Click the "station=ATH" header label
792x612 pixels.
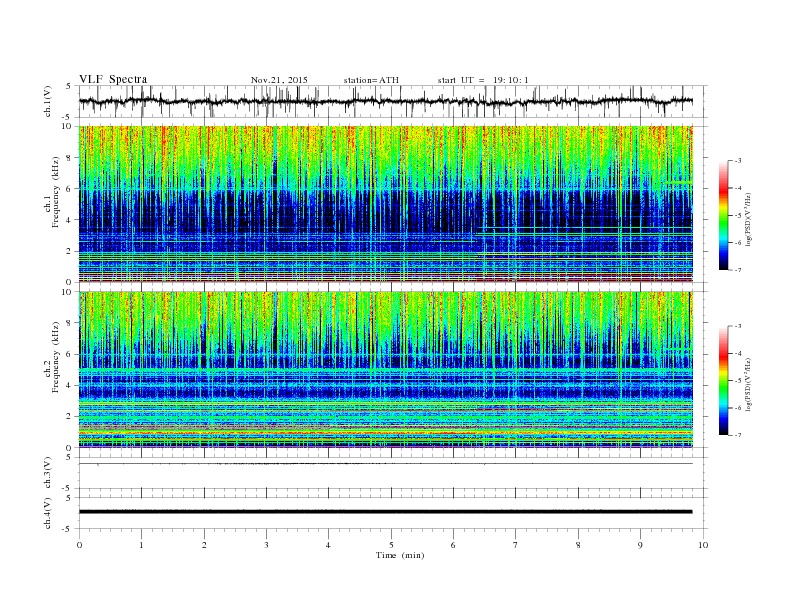point(371,80)
